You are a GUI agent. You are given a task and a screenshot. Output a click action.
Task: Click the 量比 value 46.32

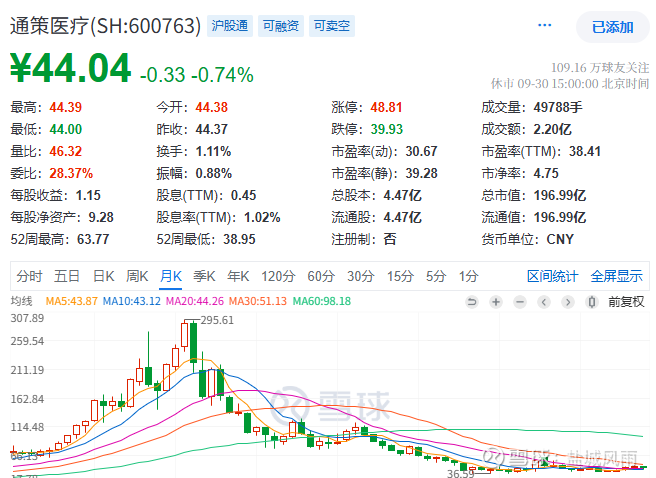pyautogui.click(x=66, y=151)
